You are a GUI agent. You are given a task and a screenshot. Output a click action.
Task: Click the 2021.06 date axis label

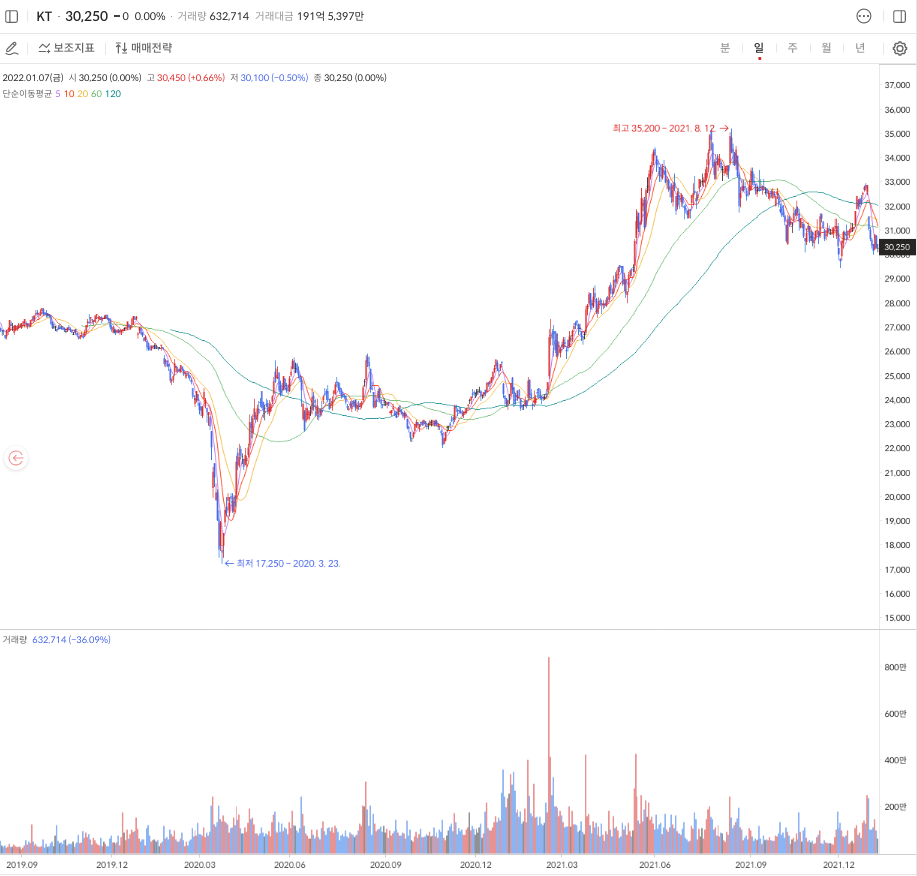(655, 865)
